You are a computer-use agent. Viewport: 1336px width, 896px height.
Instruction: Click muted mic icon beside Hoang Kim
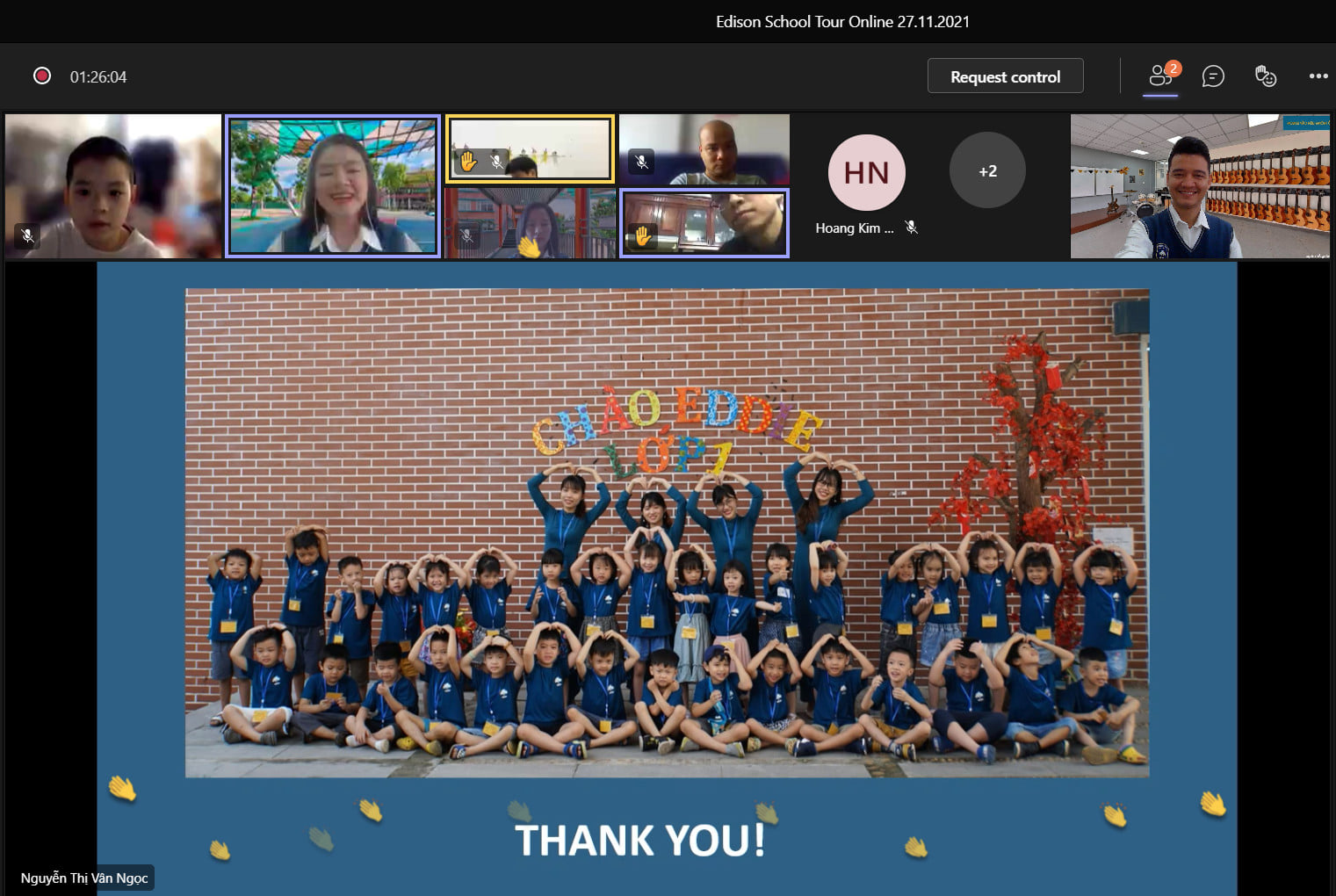(x=912, y=228)
